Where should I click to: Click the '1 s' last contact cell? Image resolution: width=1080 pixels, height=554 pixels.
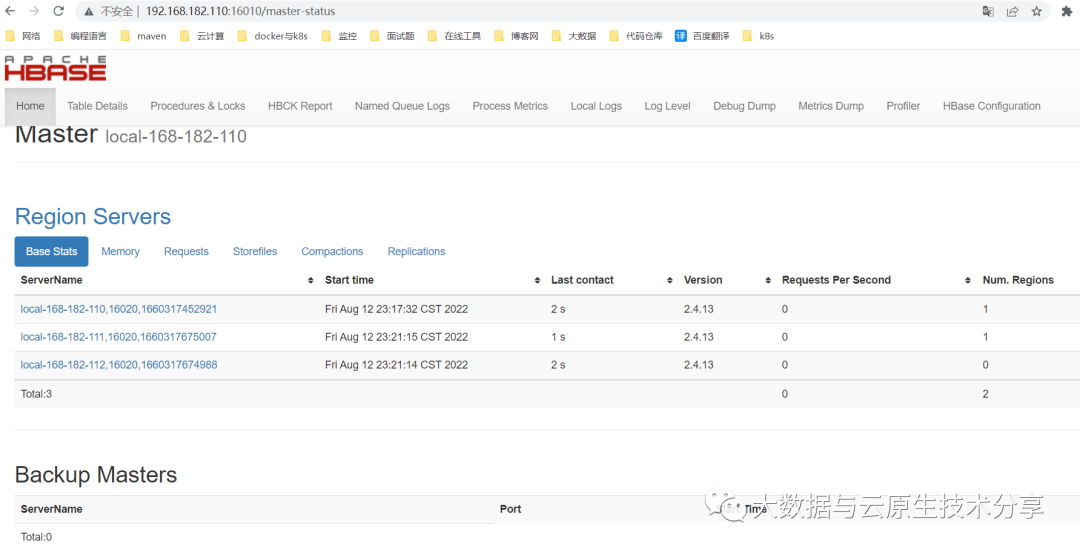point(558,337)
